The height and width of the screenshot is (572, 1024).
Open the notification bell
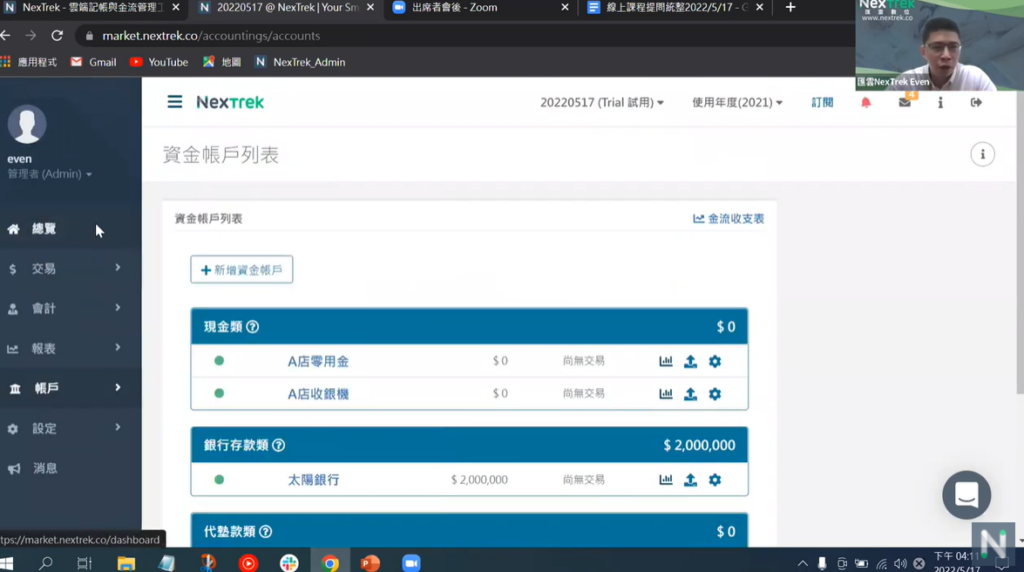point(866,103)
